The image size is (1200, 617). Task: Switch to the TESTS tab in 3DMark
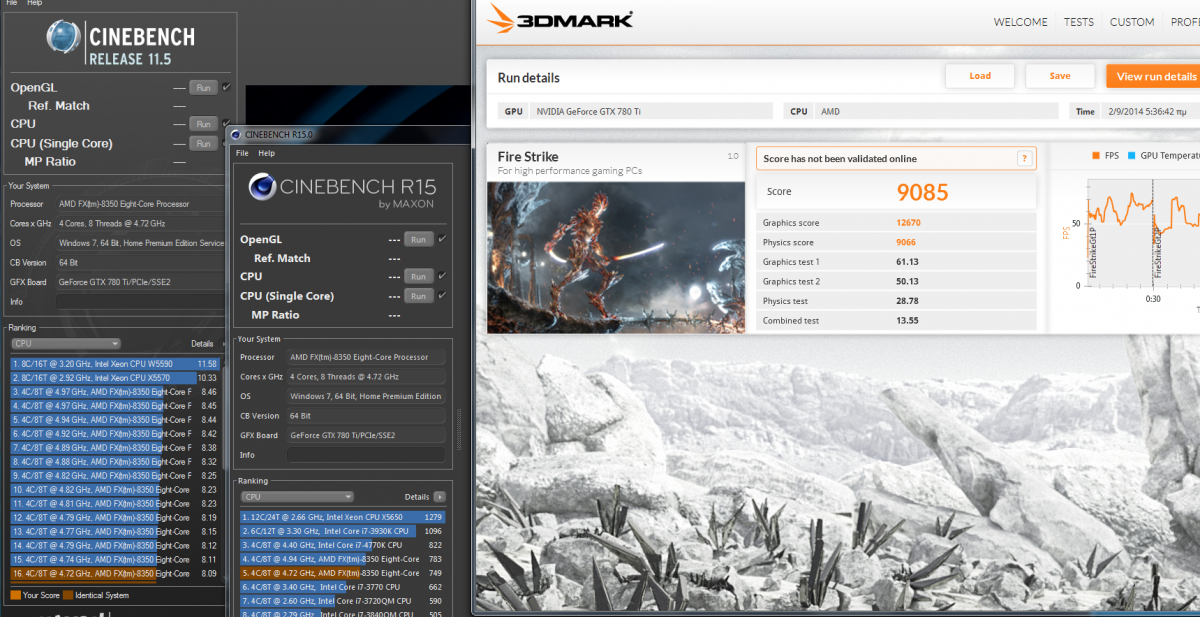(x=1078, y=22)
